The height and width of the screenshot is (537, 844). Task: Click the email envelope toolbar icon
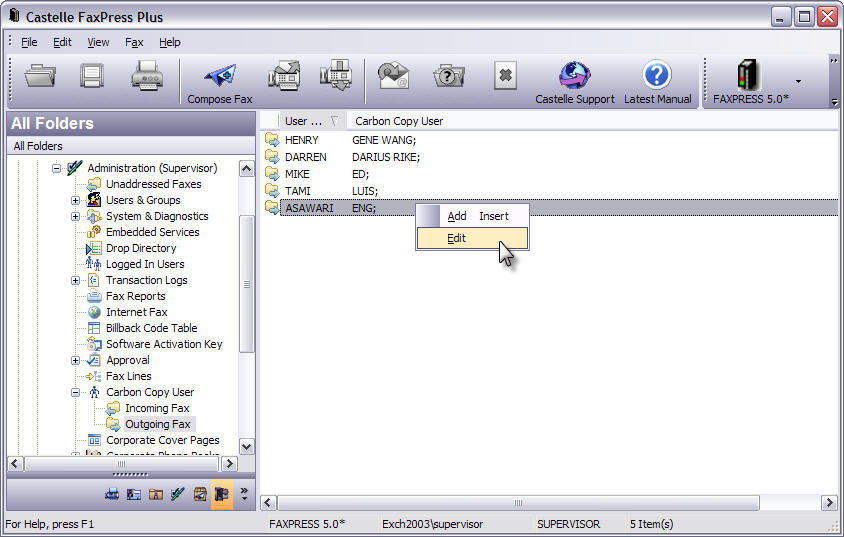click(393, 75)
